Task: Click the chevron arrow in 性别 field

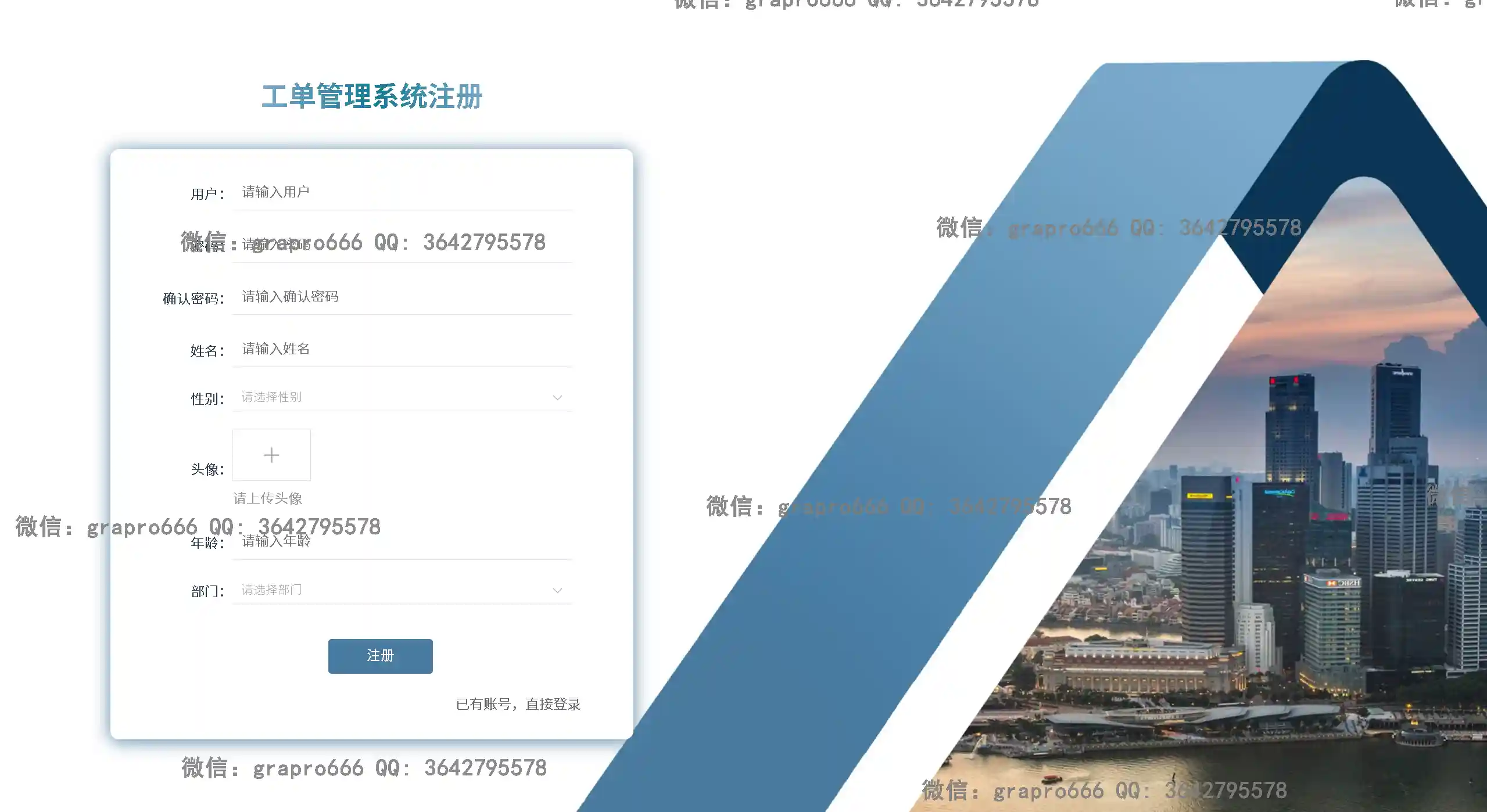Action: click(x=557, y=398)
